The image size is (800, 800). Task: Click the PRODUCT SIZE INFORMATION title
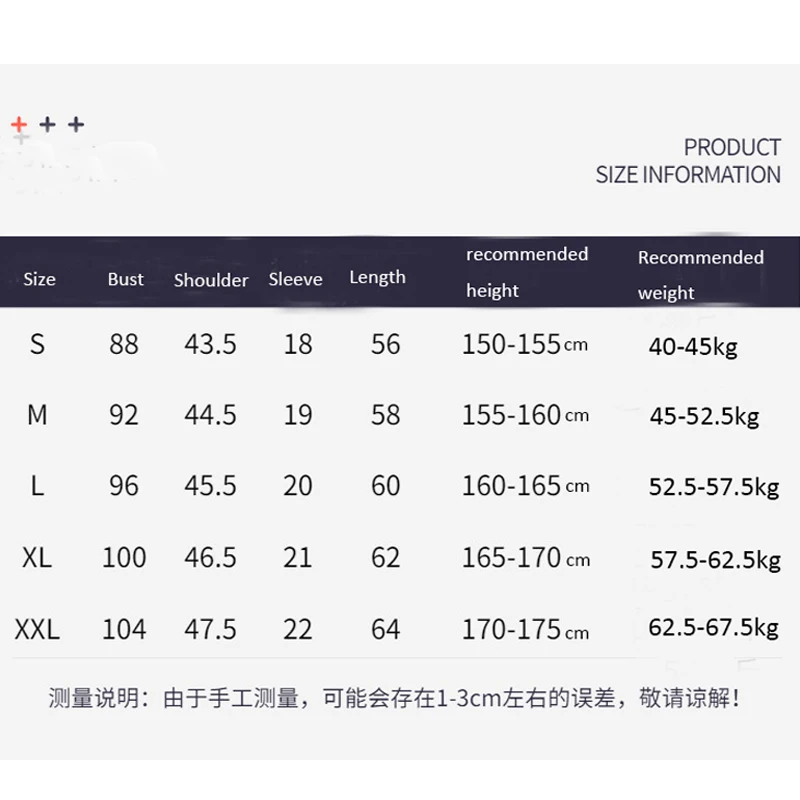click(x=688, y=161)
